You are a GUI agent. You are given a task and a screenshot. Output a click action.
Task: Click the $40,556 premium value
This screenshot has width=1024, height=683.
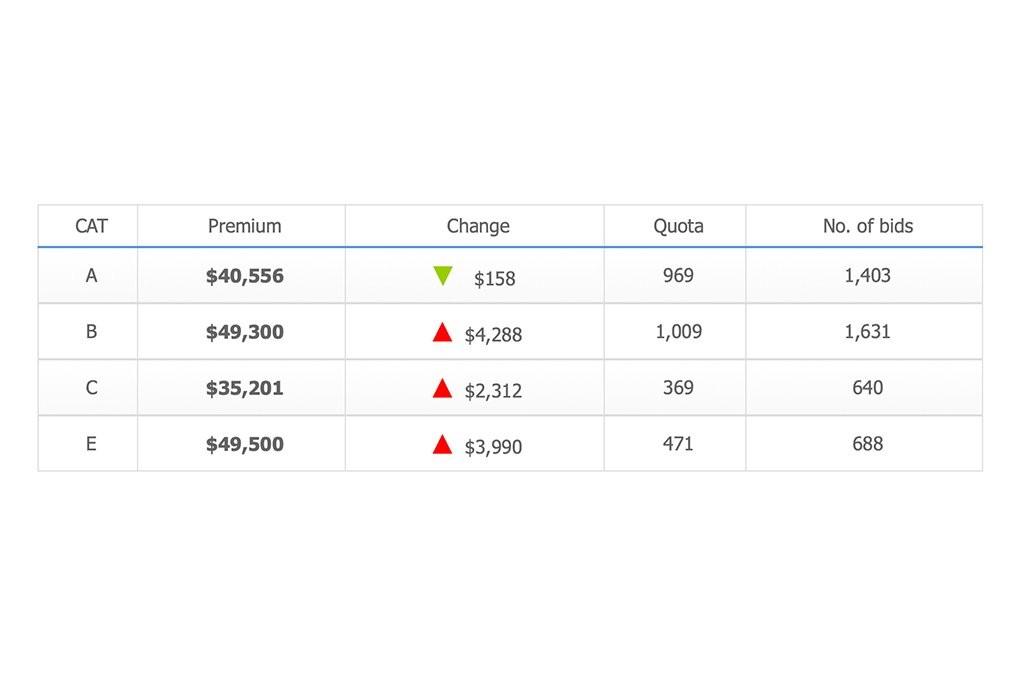(x=245, y=276)
